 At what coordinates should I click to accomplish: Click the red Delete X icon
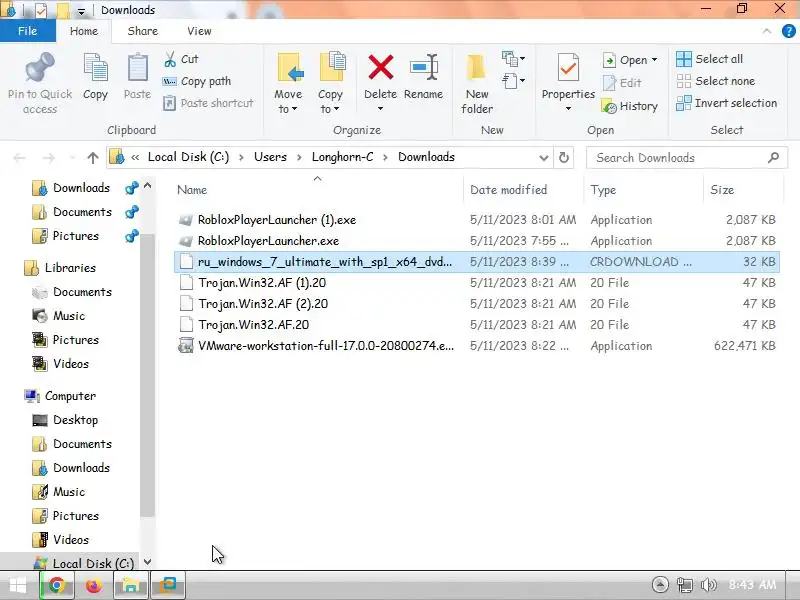[381, 67]
